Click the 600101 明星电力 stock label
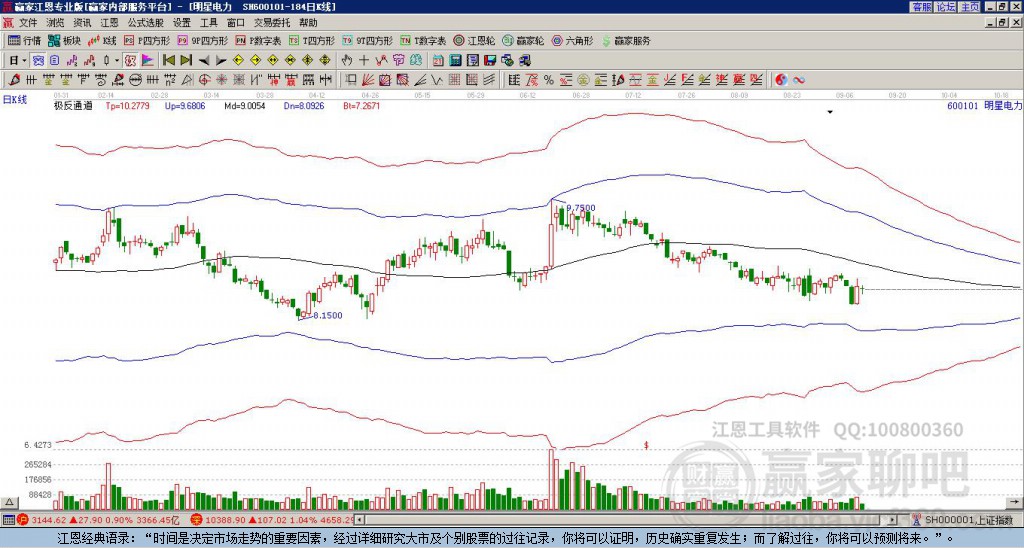This screenshot has width=1024, height=548. 984,105
